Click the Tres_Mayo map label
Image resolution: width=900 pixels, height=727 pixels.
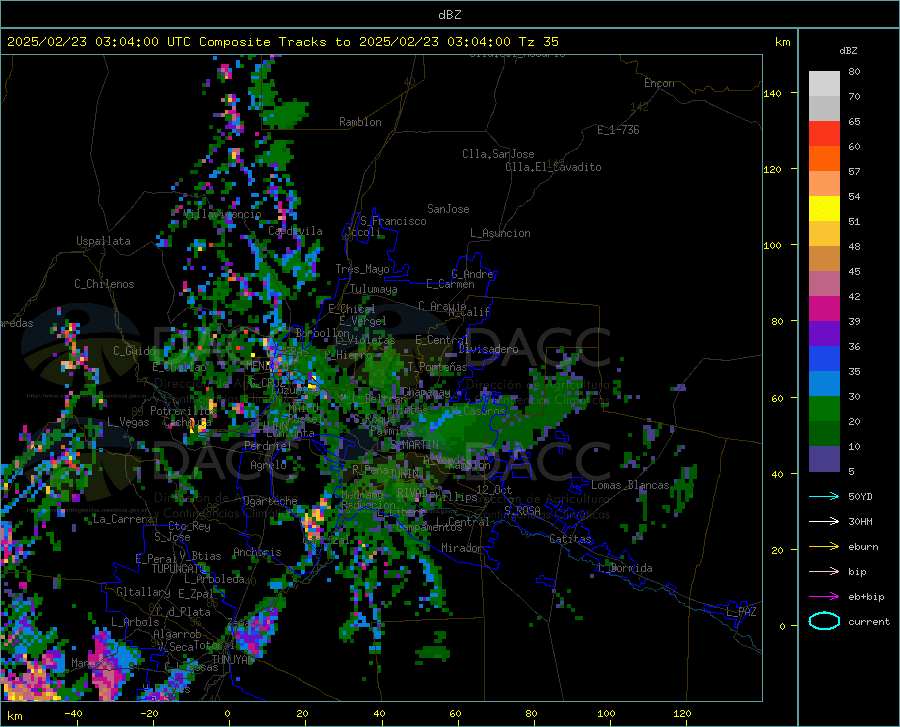[362, 269]
